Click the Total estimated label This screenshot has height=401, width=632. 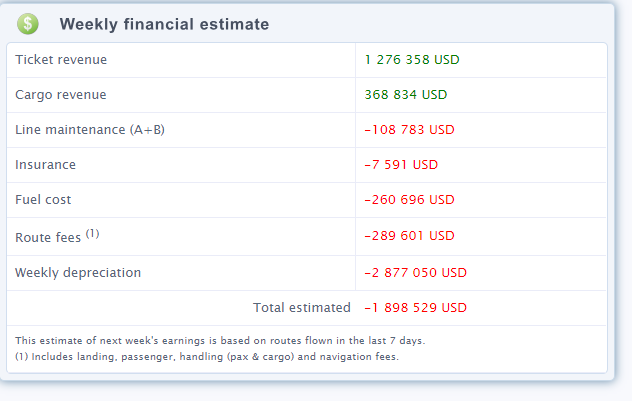(301, 308)
